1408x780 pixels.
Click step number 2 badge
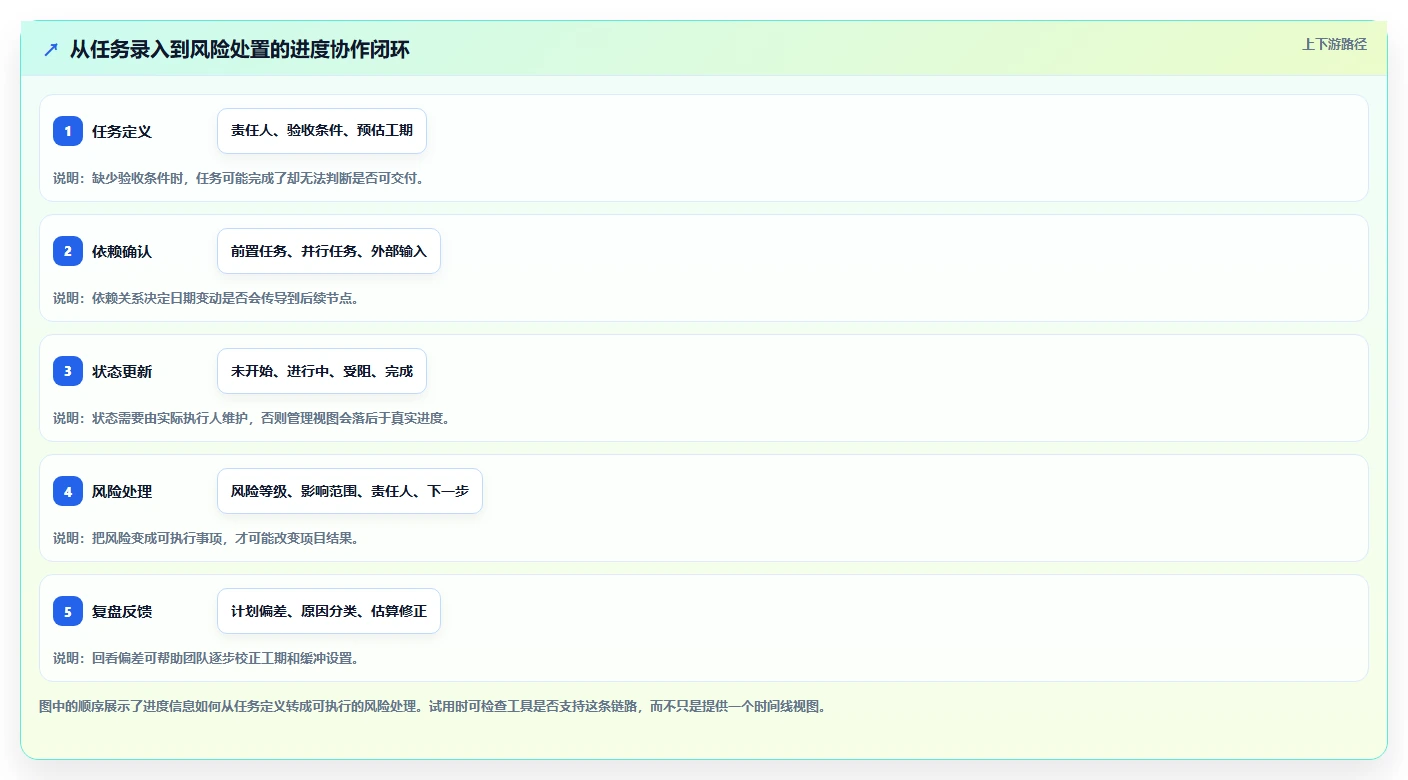(68, 251)
